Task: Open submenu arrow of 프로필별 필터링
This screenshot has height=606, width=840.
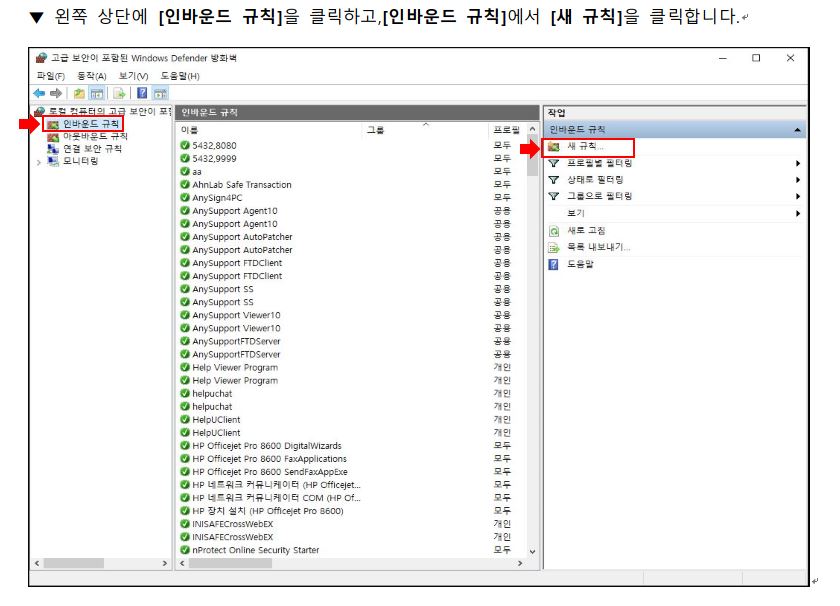Action: [x=798, y=163]
